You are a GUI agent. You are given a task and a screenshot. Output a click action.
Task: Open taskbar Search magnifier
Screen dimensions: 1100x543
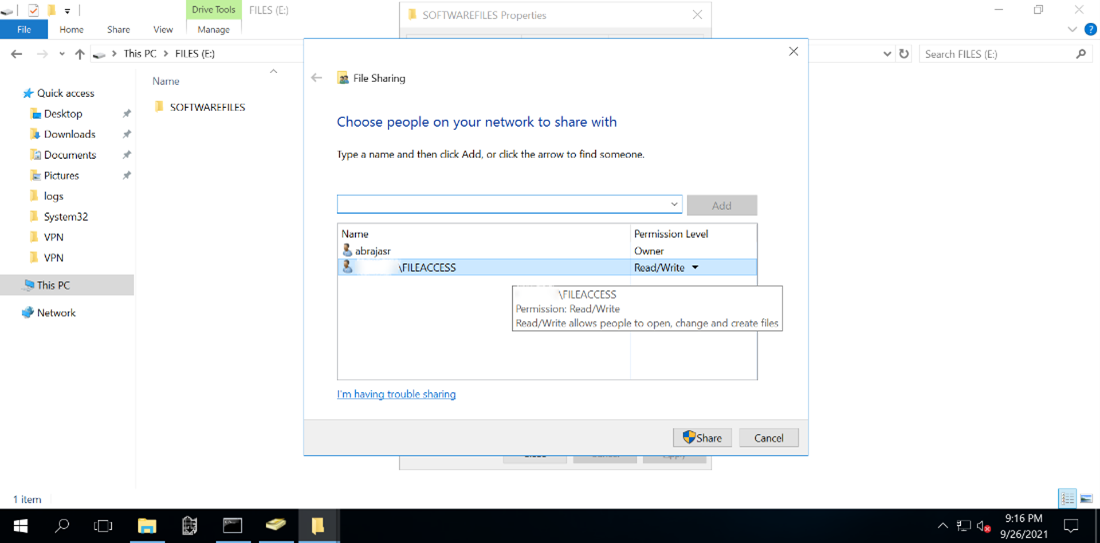62,525
